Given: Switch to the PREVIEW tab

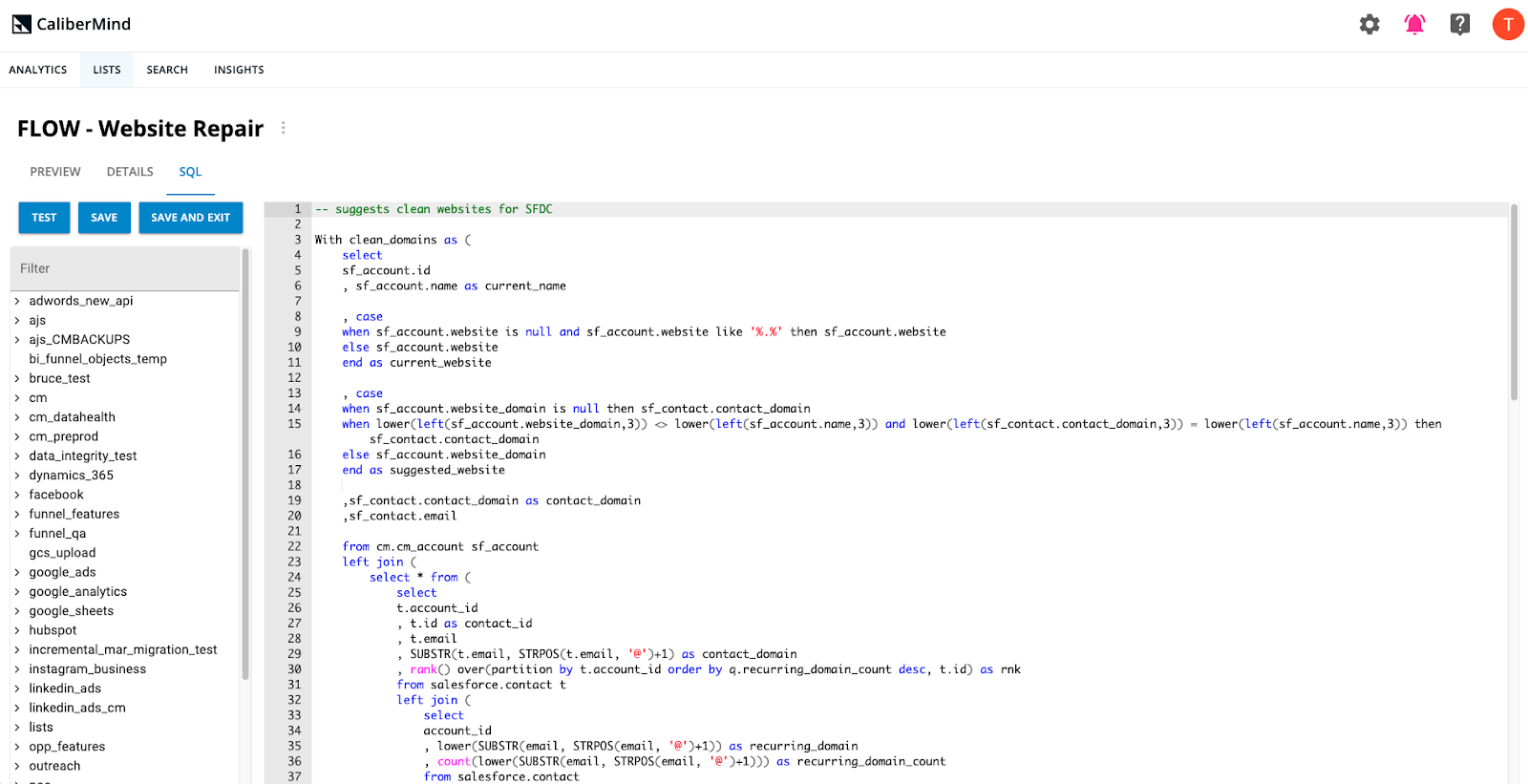Looking at the screenshot, I should coord(55,172).
